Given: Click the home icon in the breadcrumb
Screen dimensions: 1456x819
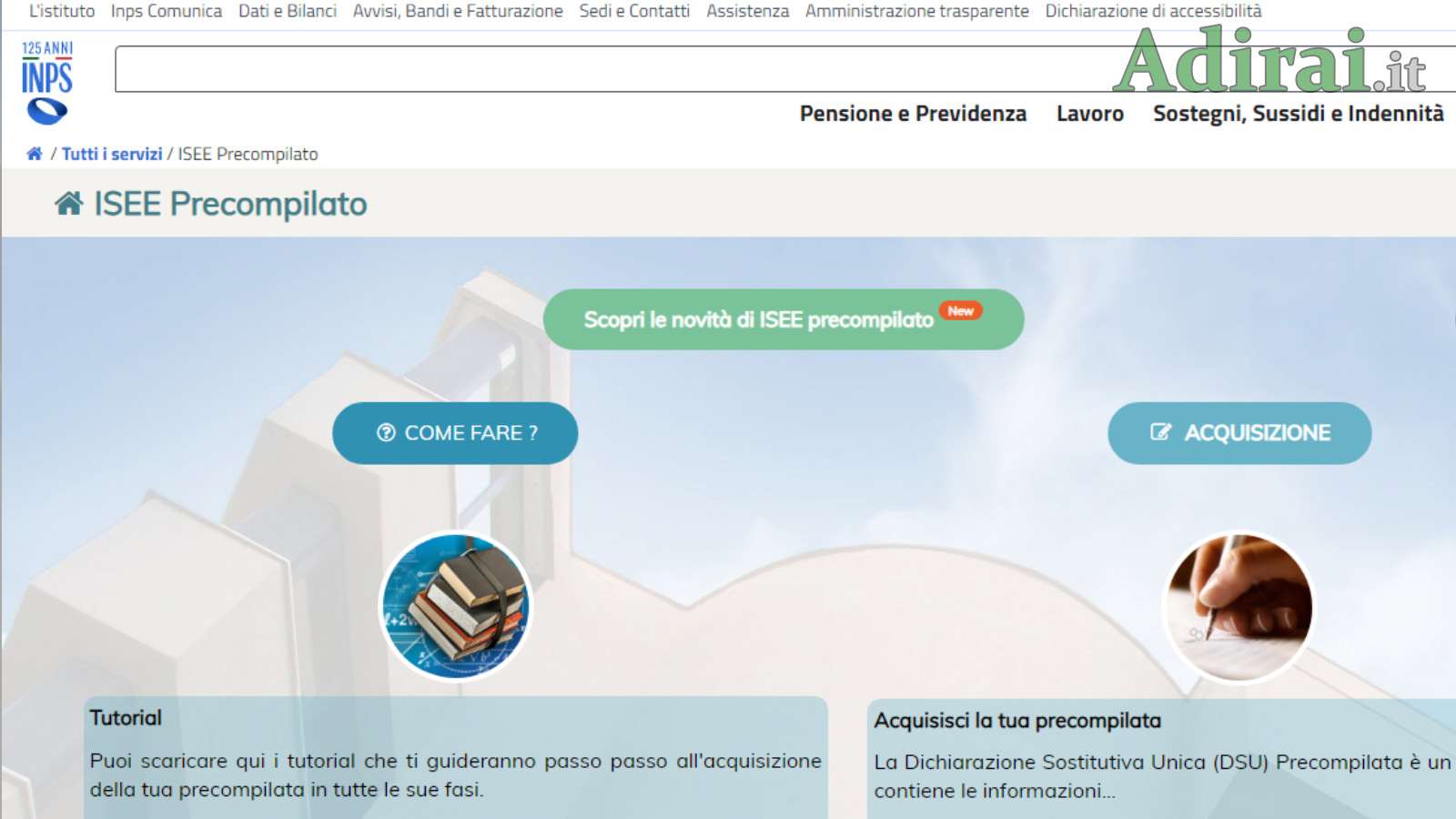Looking at the screenshot, I should [x=35, y=154].
